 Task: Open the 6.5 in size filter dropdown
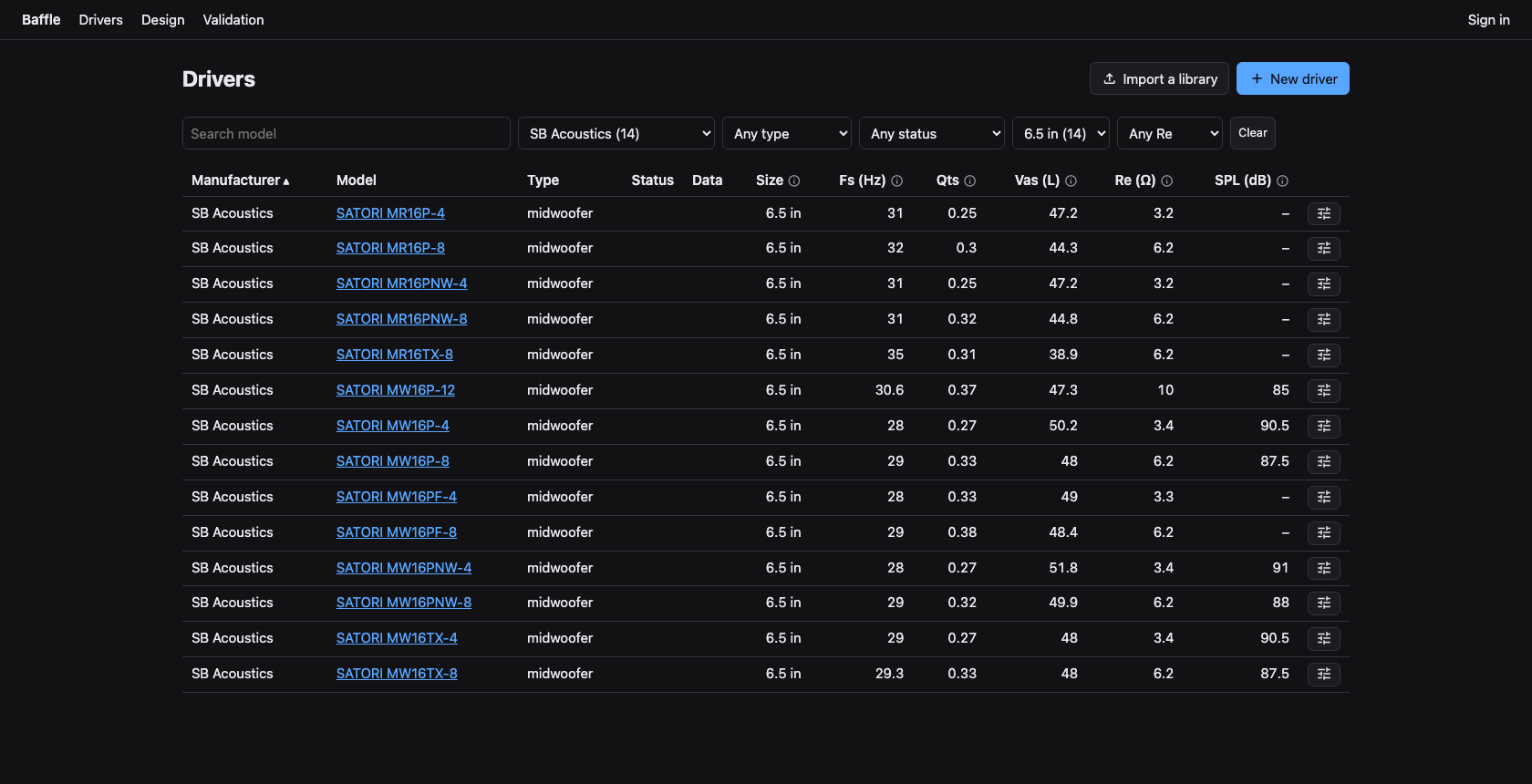[x=1061, y=133]
